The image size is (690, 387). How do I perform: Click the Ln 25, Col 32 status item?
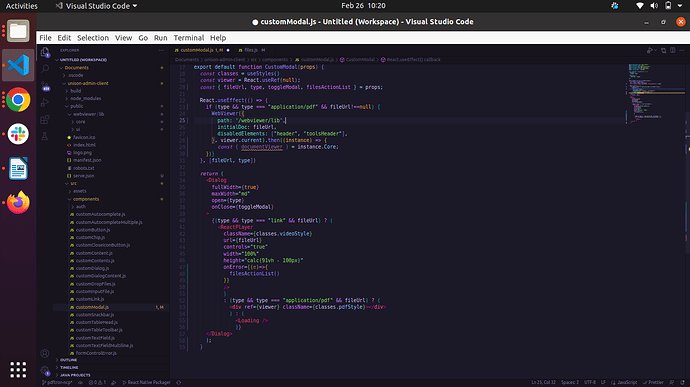[543, 383]
